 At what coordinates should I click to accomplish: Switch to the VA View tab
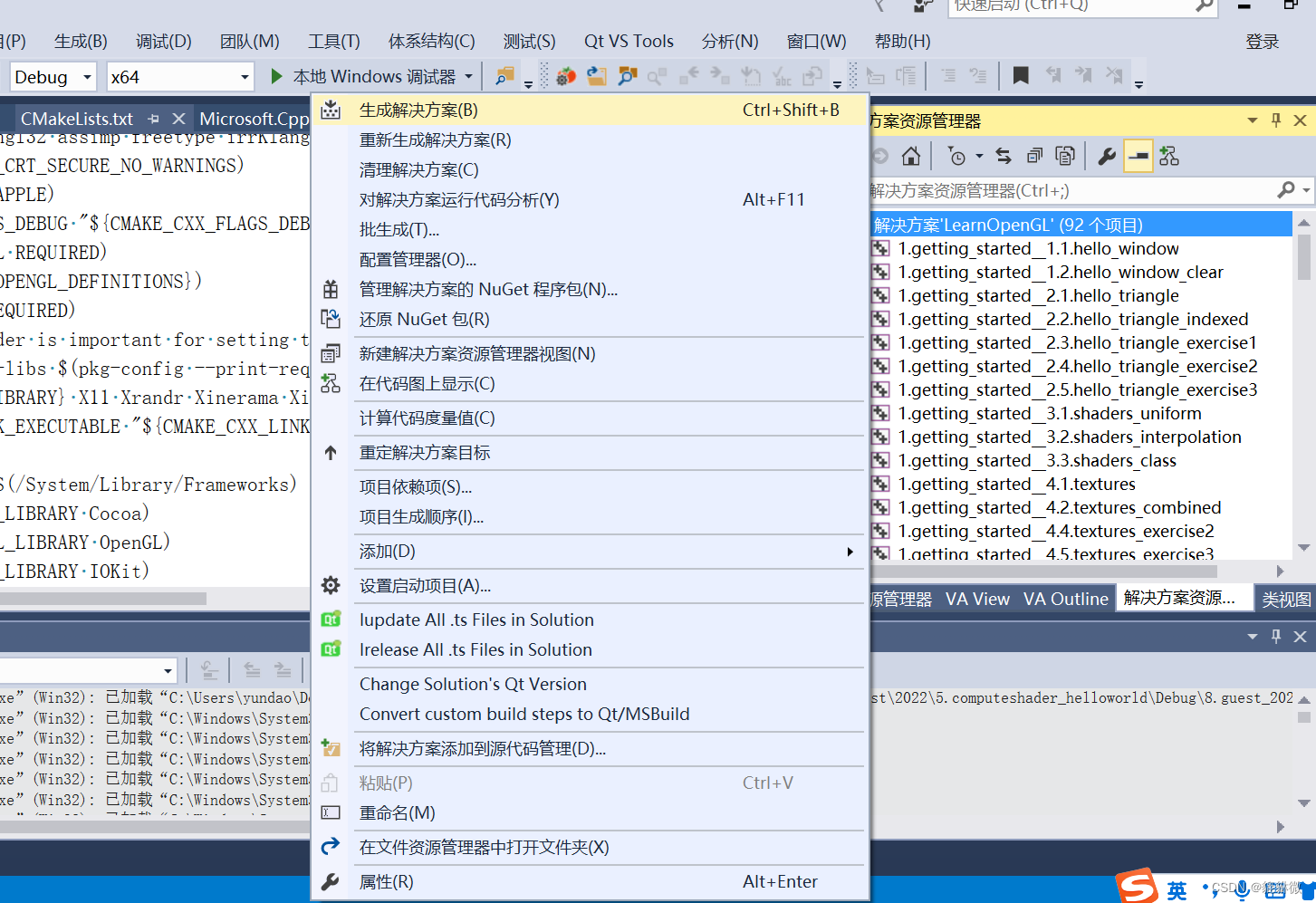tap(977, 599)
